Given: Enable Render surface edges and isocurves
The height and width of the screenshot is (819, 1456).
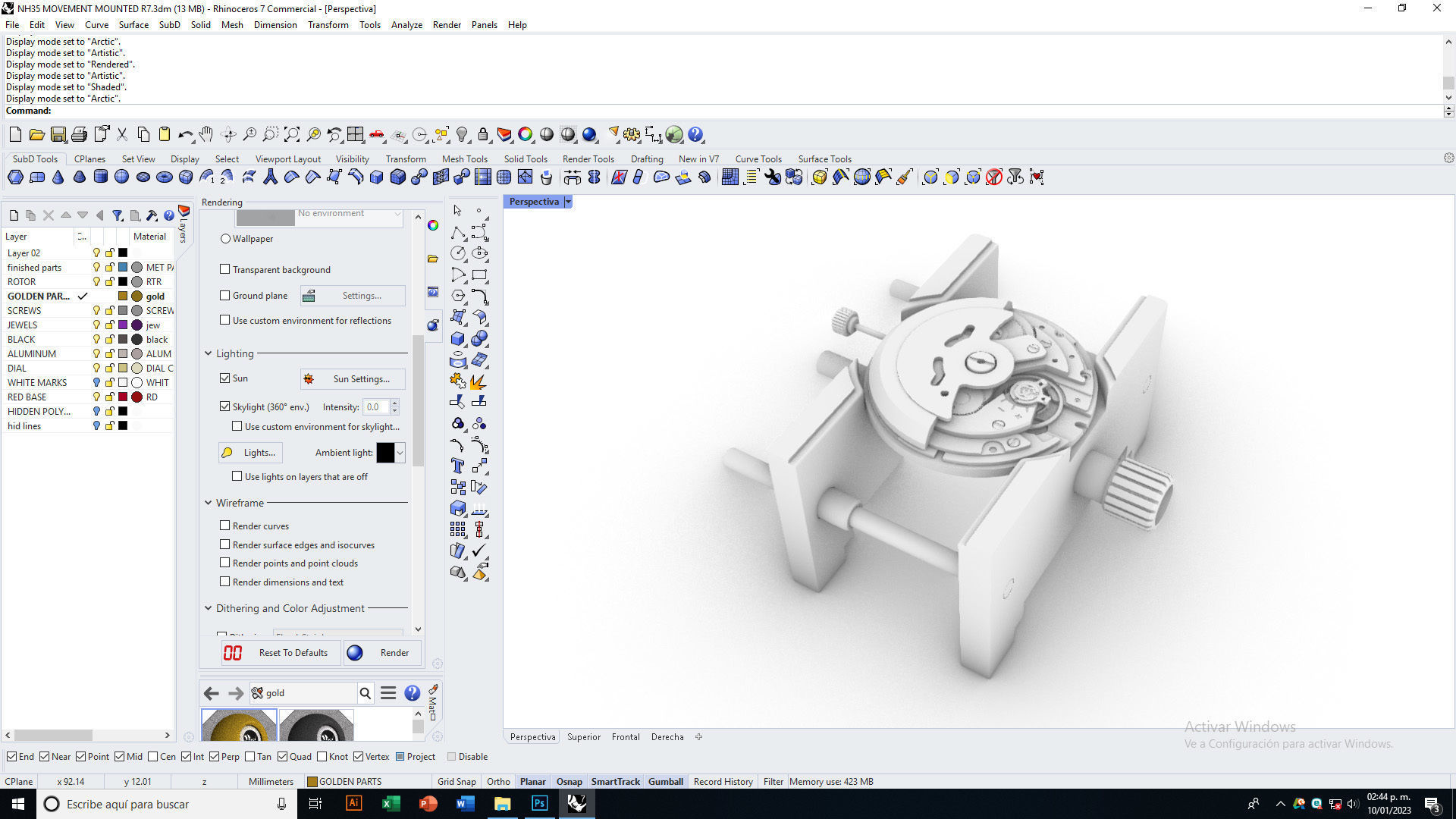Looking at the screenshot, I should click(x=225, y=544).
